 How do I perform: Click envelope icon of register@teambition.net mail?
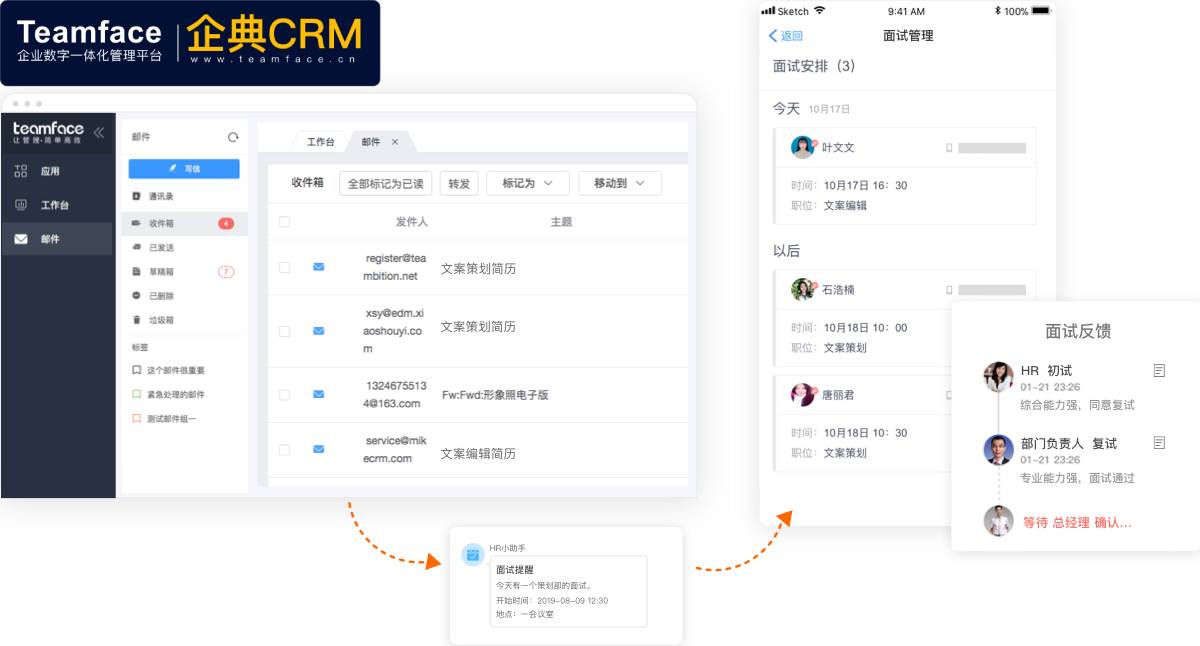tap(319, 267)
